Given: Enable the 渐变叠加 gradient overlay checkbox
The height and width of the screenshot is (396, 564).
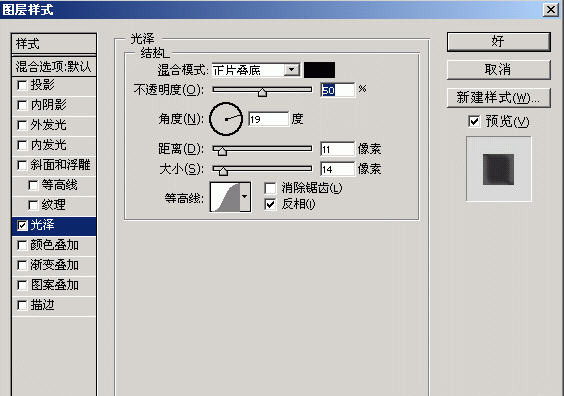Looking at the screenshot, I should (22, 265).
